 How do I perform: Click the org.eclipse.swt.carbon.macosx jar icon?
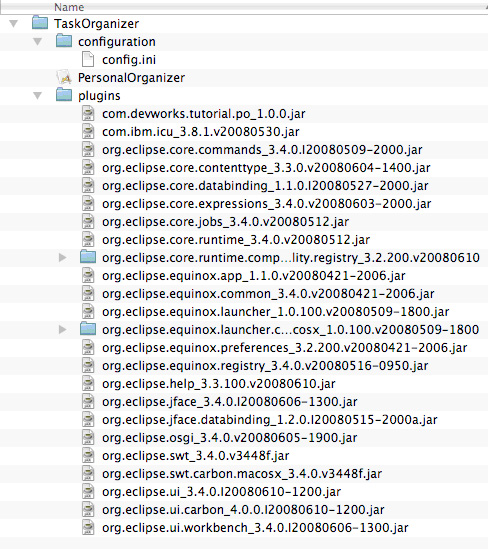(88, 473)
